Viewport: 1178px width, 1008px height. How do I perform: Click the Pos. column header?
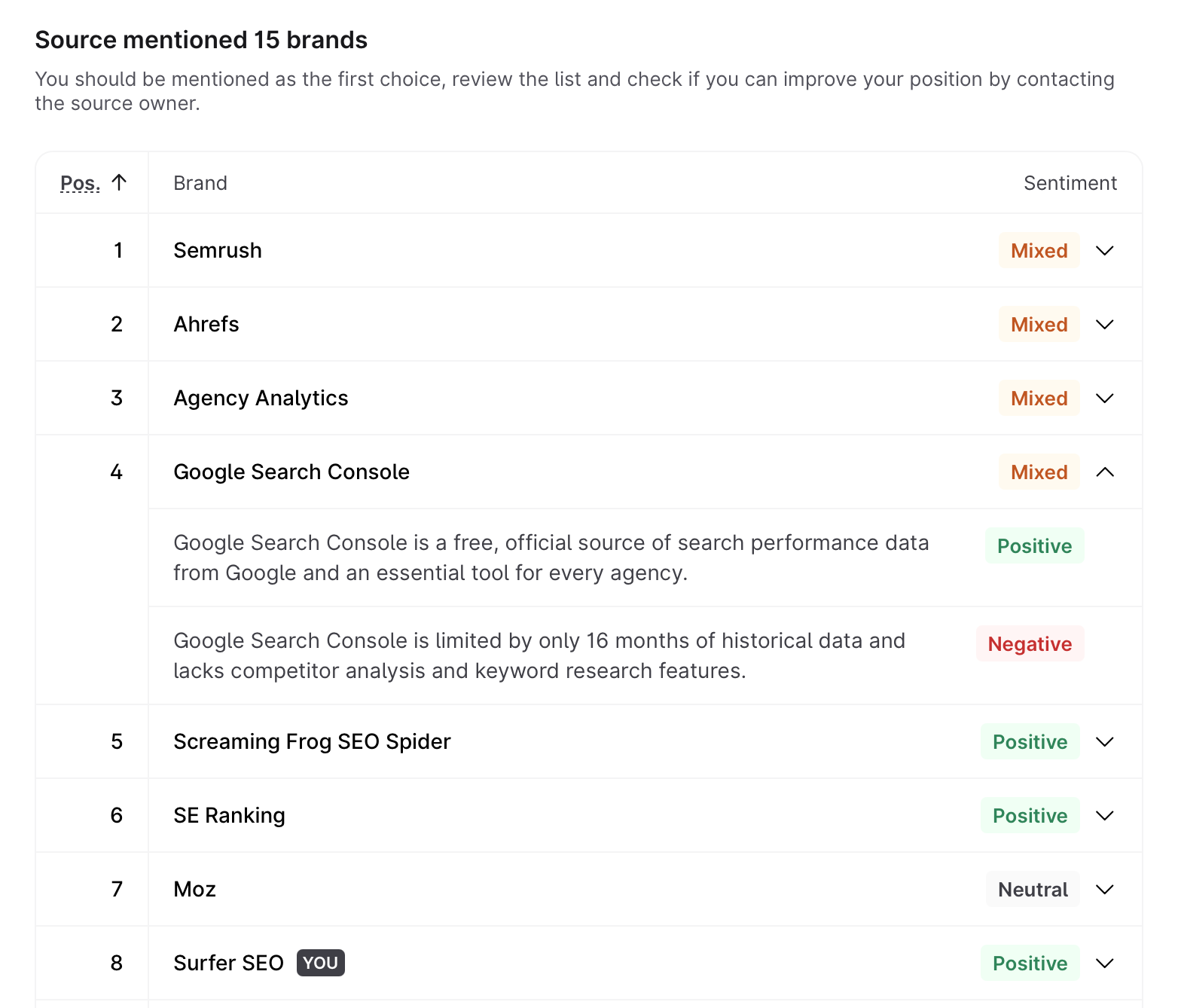[x=80, y=183]
